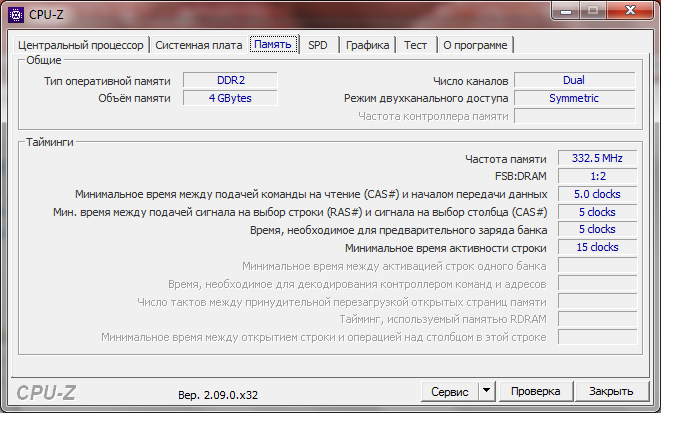Switch to the Системная плата tab
This screenshot has width=678, height=448.
(x=198, y=45)
